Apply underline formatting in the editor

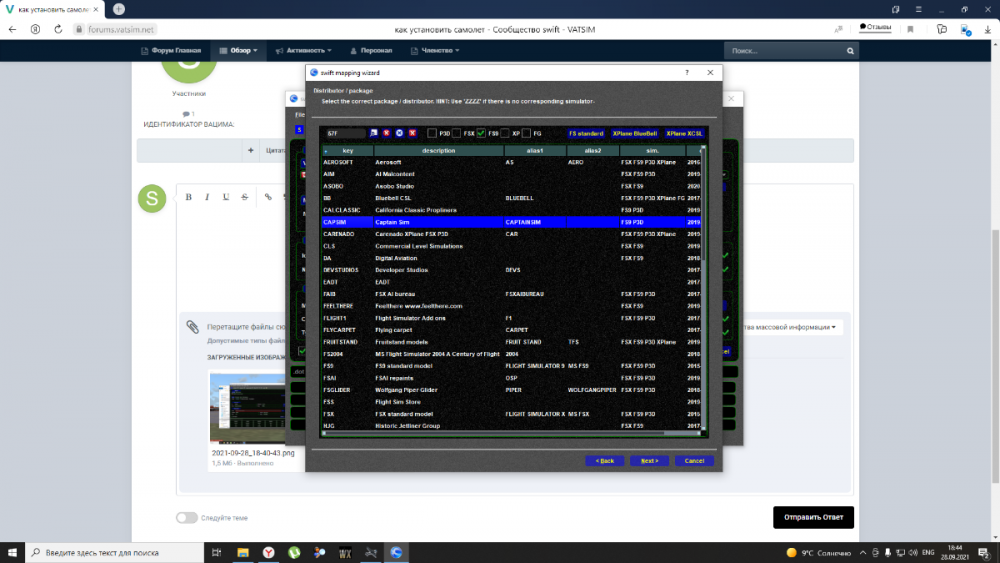pos(226,197)
